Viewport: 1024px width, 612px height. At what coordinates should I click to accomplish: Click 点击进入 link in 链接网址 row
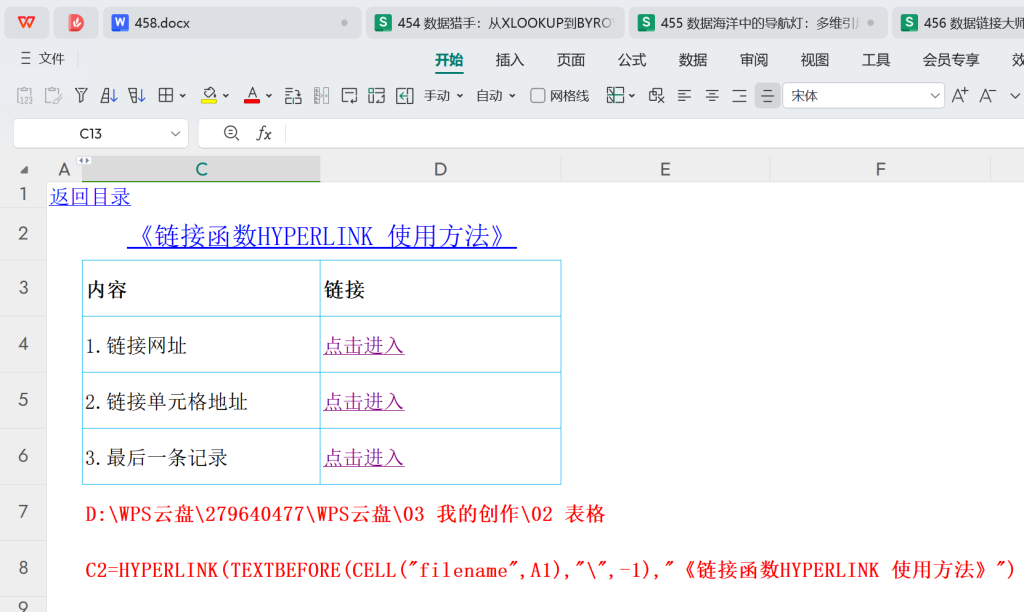coord(364,346)
